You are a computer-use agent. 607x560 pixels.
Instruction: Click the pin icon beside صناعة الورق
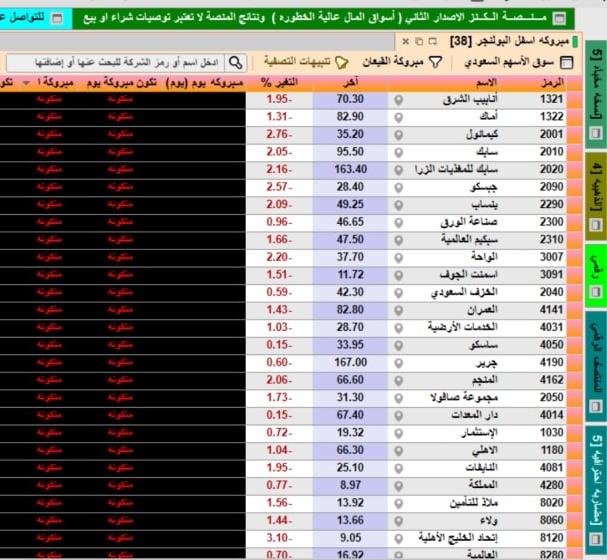tap(399, 223)
